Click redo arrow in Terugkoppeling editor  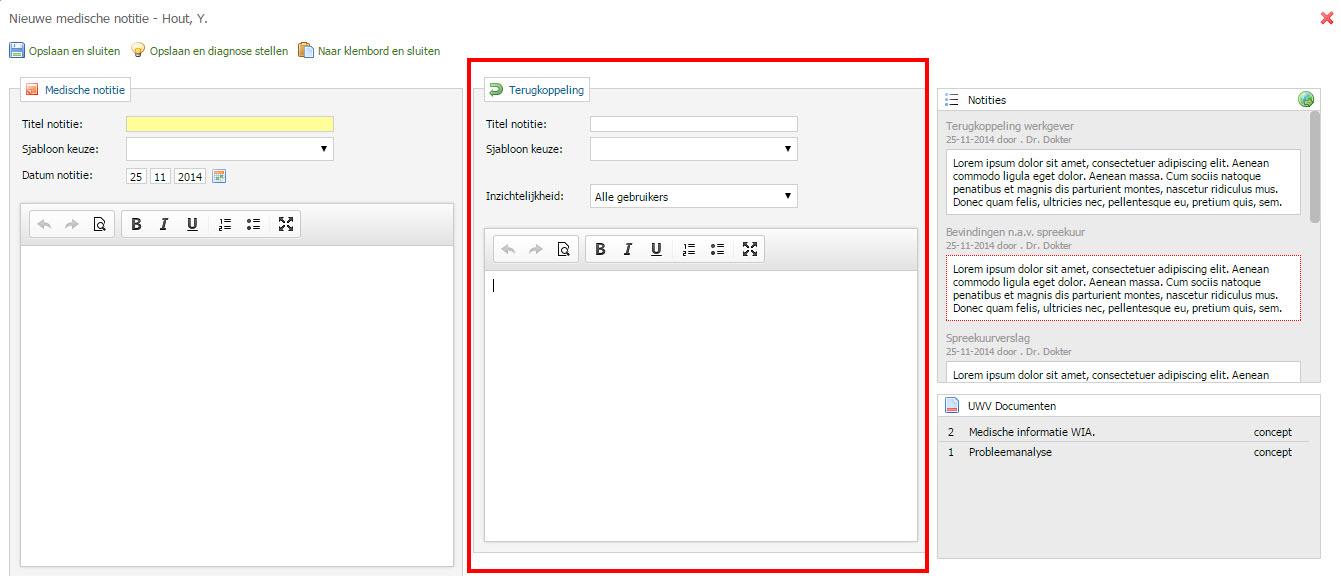coord(535,250)
